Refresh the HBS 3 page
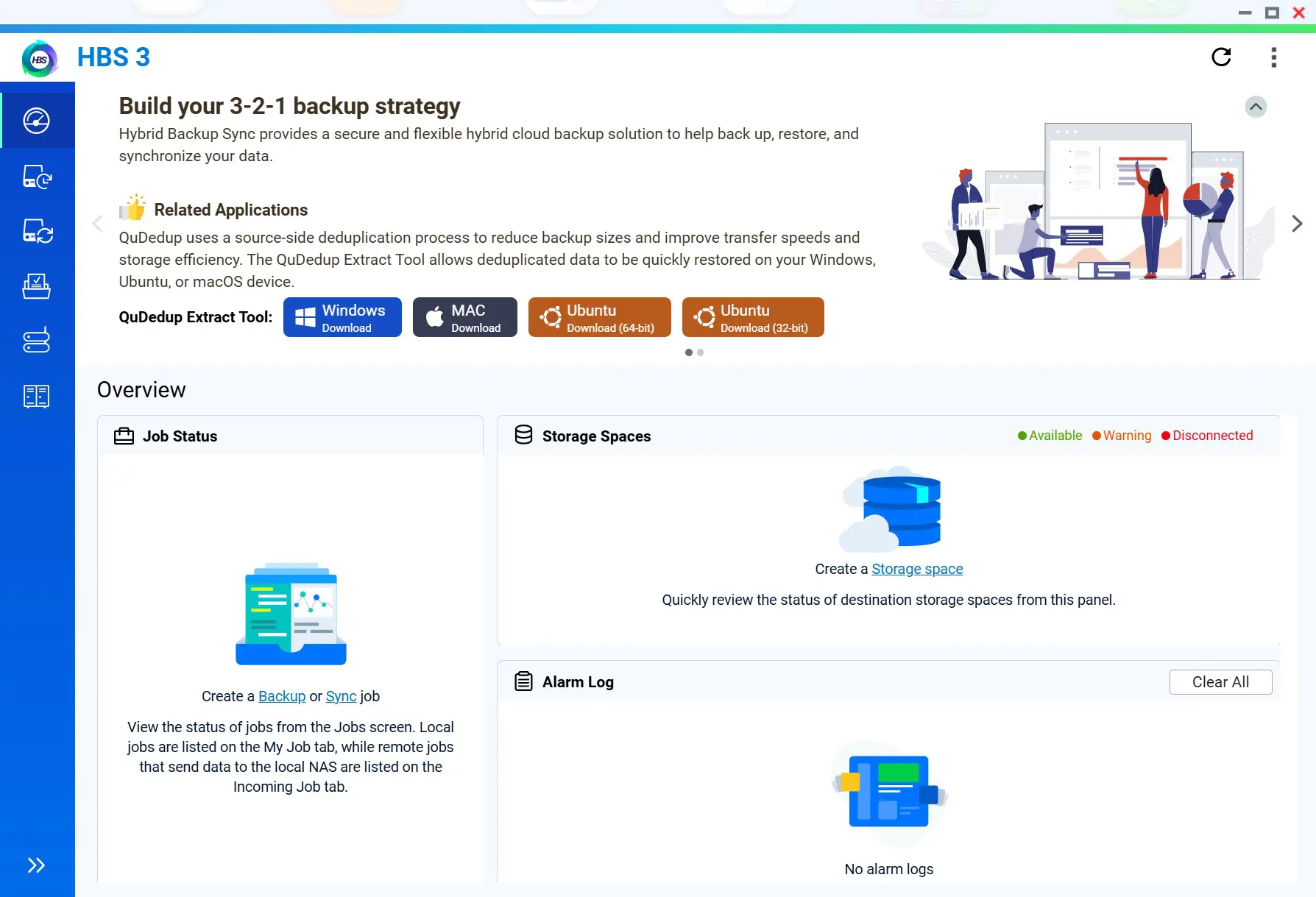 tap(1222, 57)
